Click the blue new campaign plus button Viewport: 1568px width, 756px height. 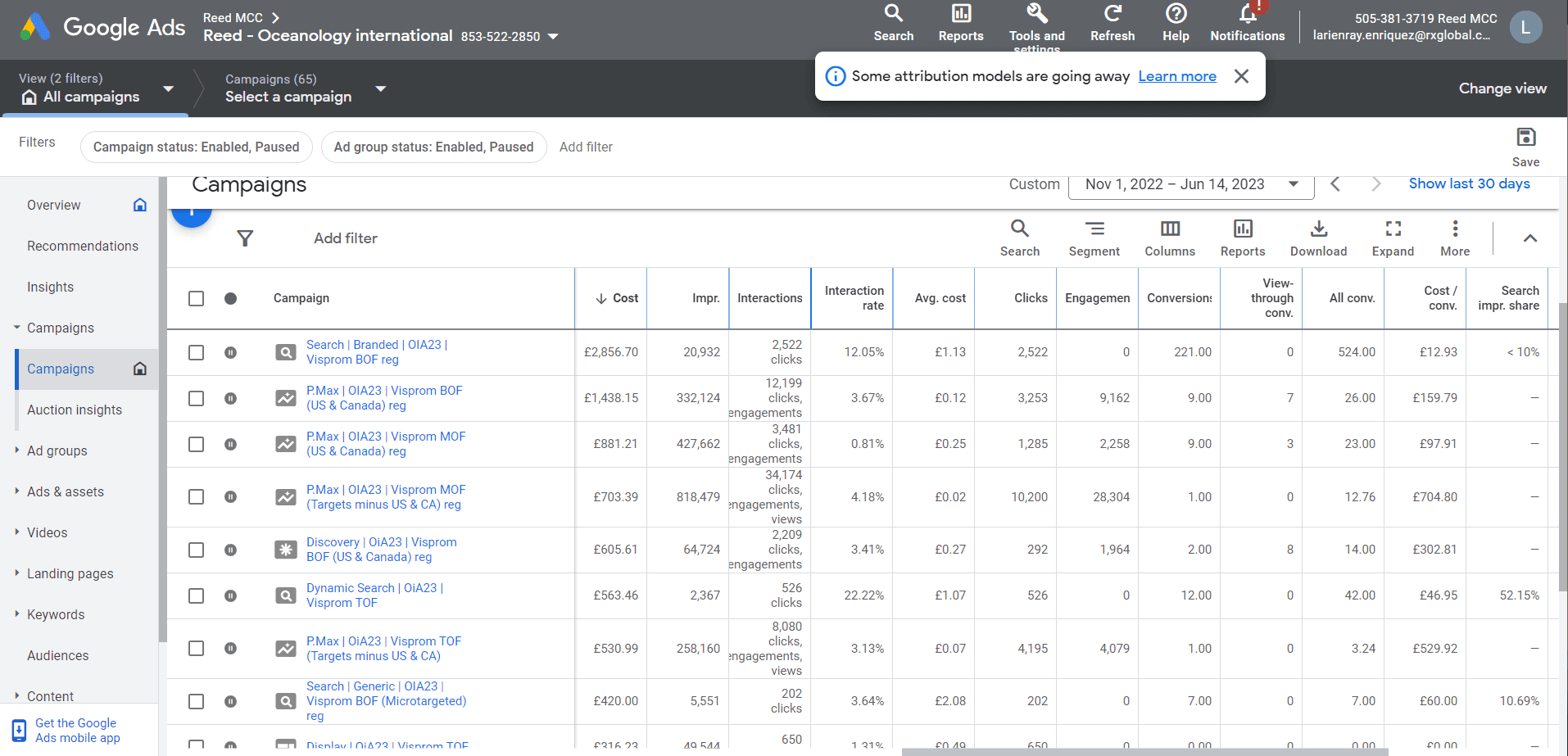pos(192,215)
